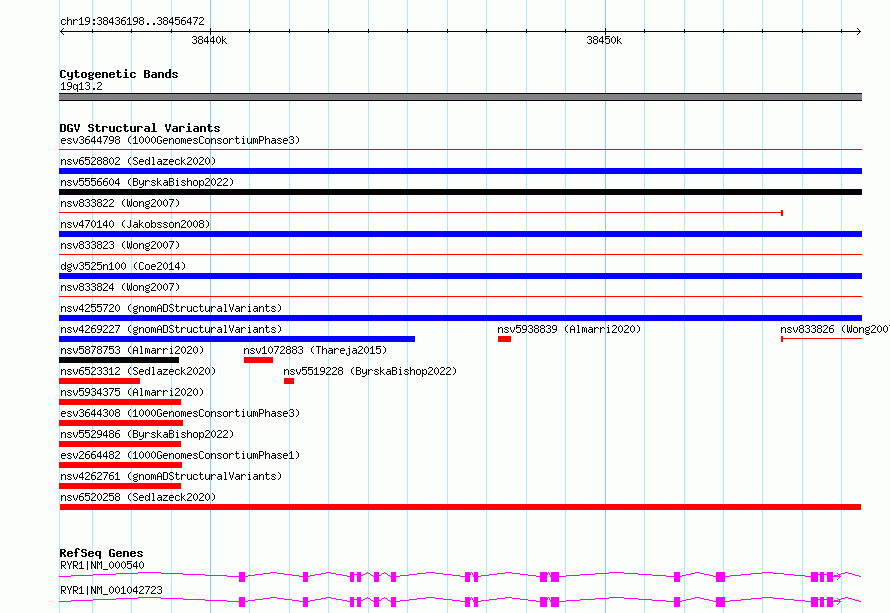The image size is (890, 613).
Task: Click the nsv833822 Wong2007 variant label
Action: pos(120,203)
